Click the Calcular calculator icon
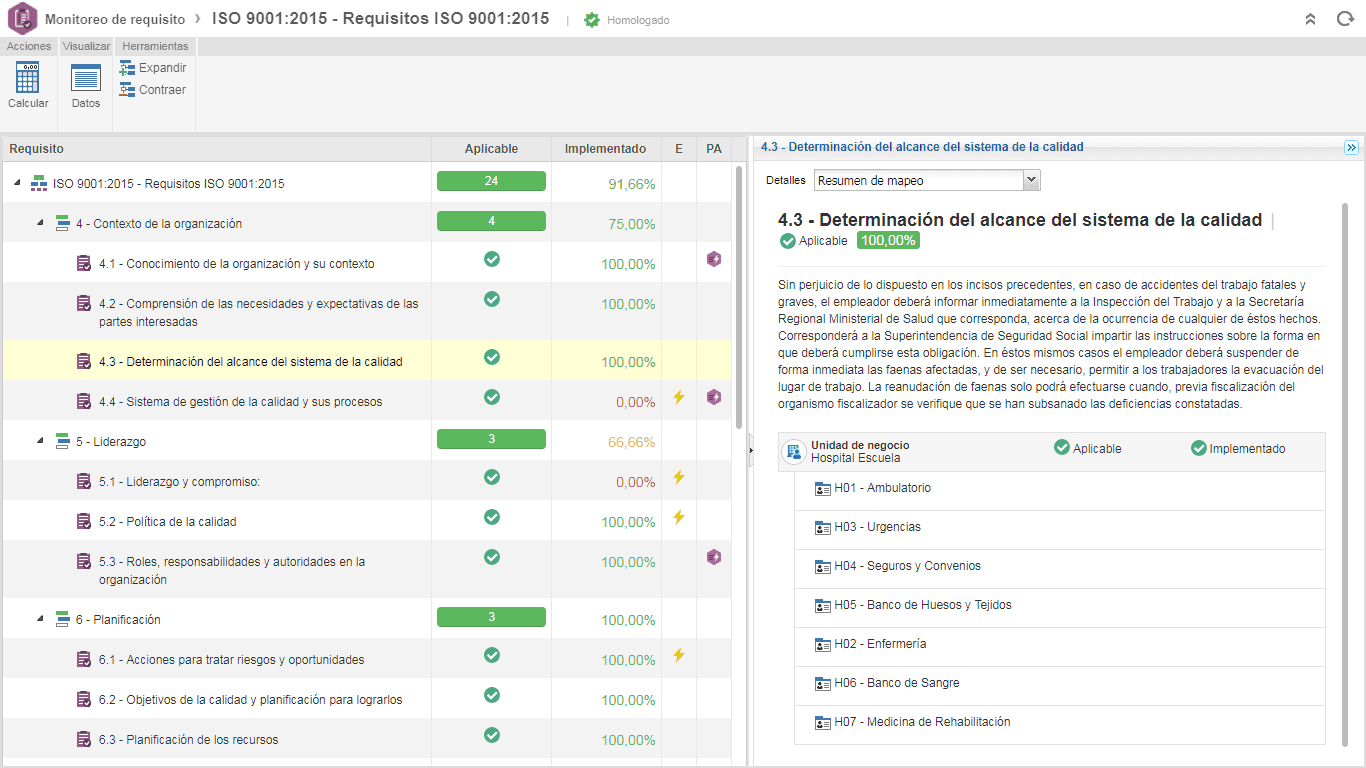 (28, 78)
